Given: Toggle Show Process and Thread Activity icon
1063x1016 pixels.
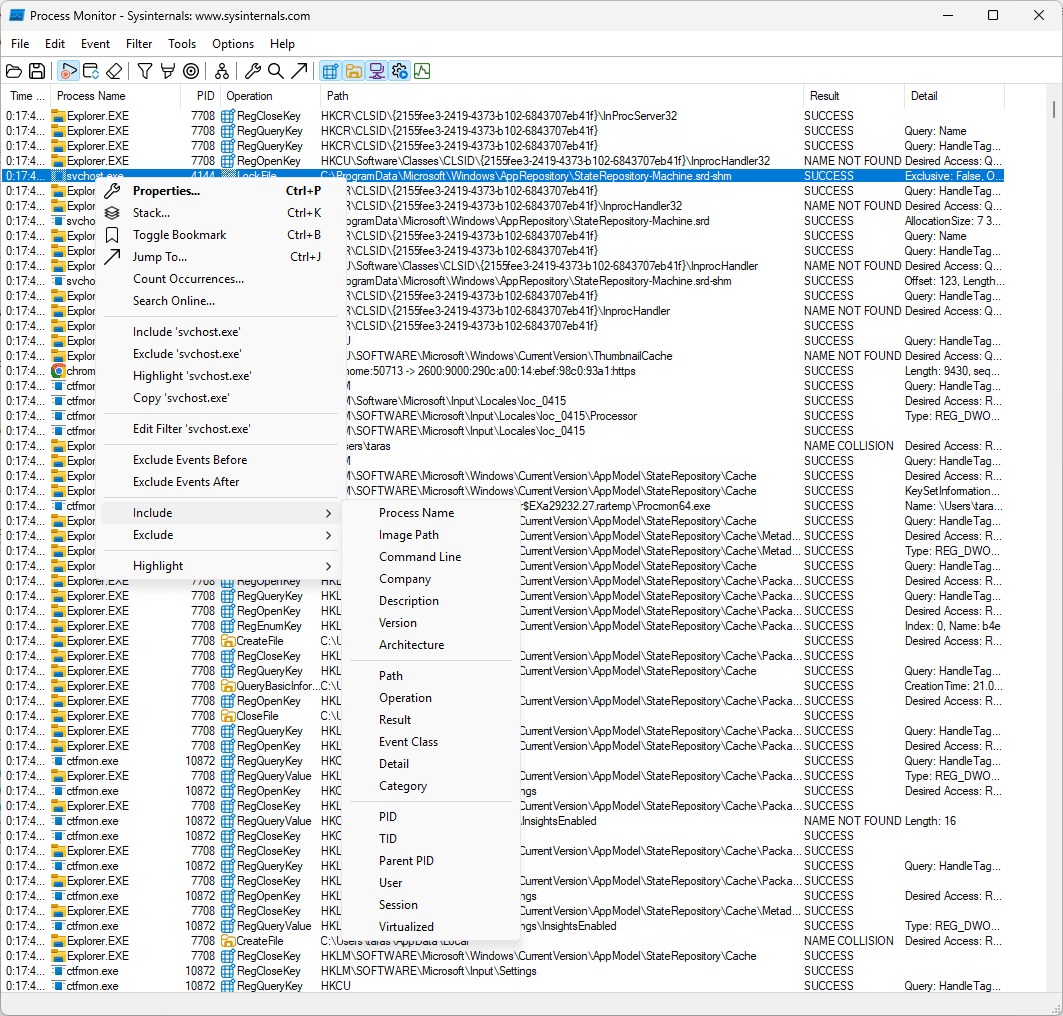Looking at the screenshot, I should point(400,71).
